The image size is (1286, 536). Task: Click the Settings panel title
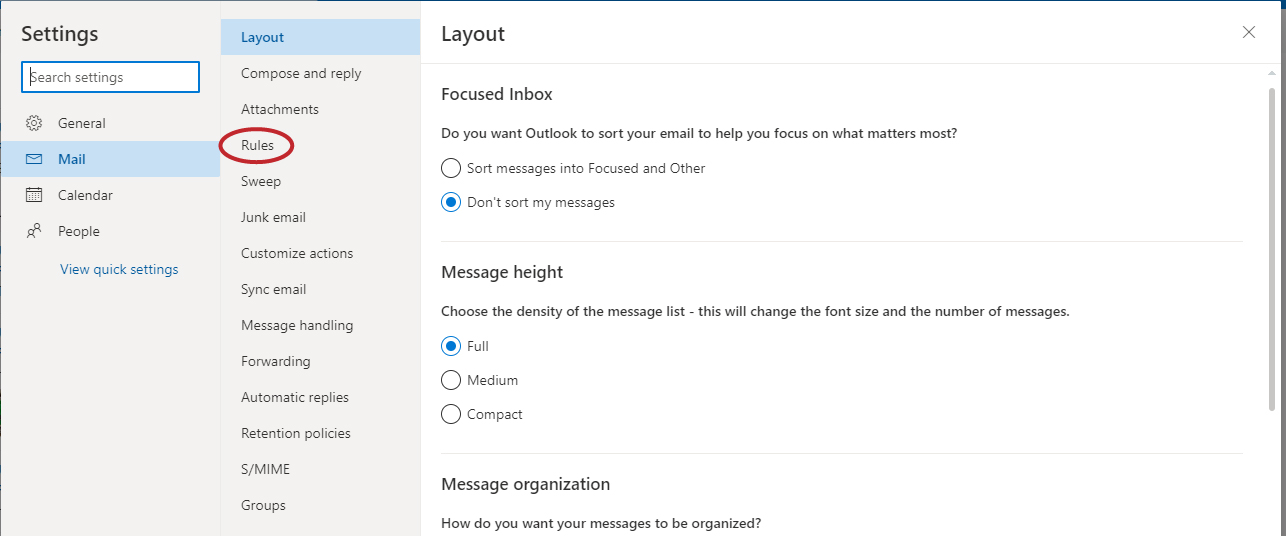point(60,34)
